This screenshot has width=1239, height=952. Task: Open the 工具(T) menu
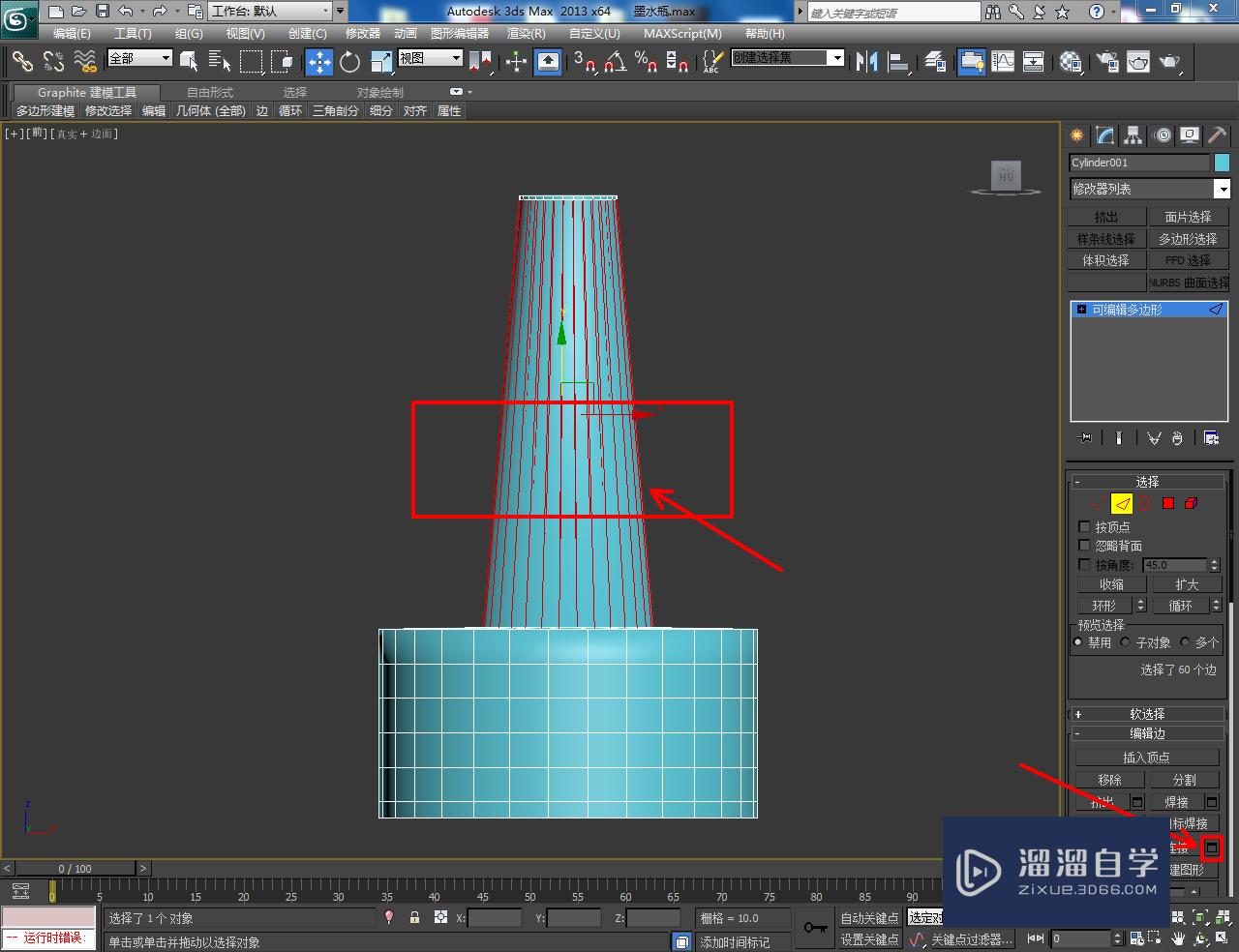(x=133, y=33)
